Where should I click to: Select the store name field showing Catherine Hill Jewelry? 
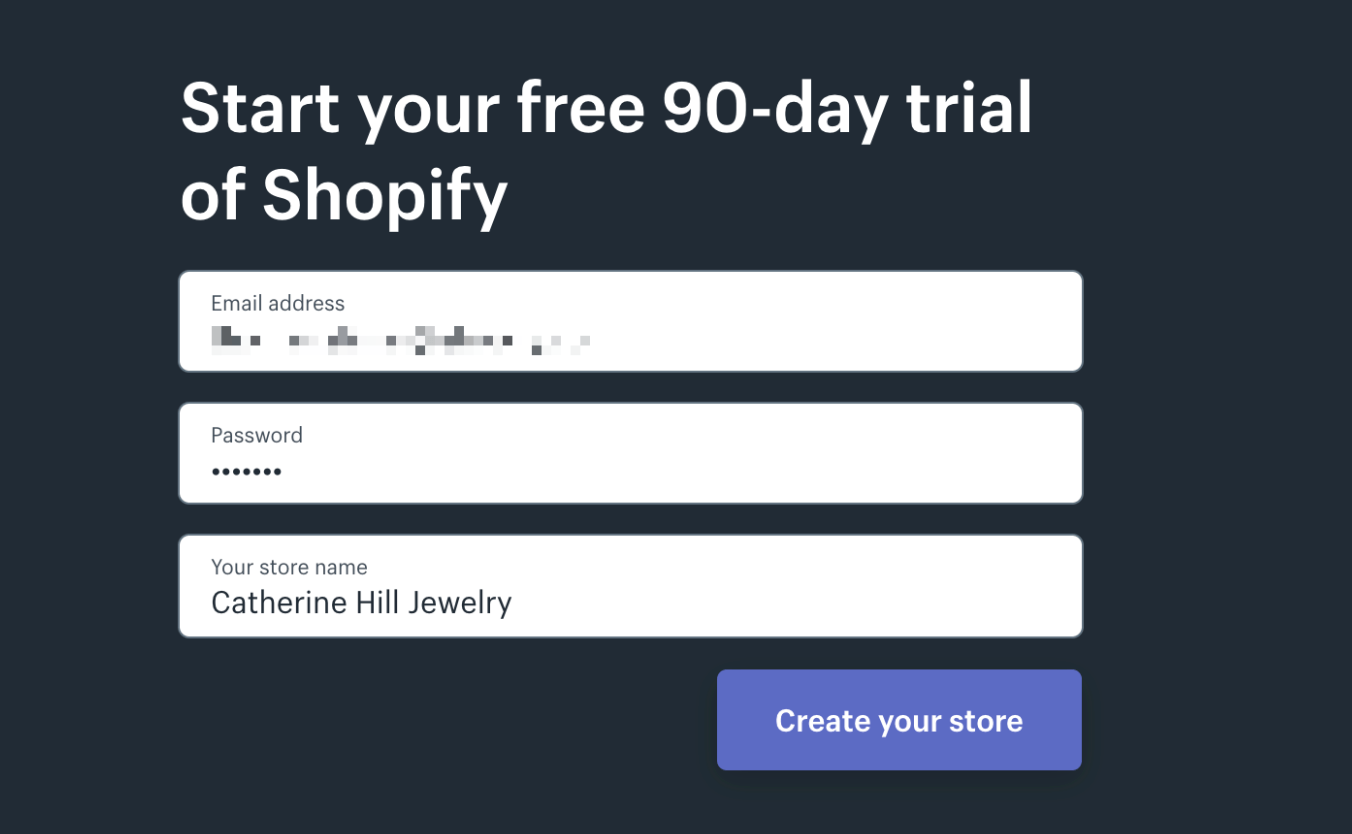(x=630, y=585)
